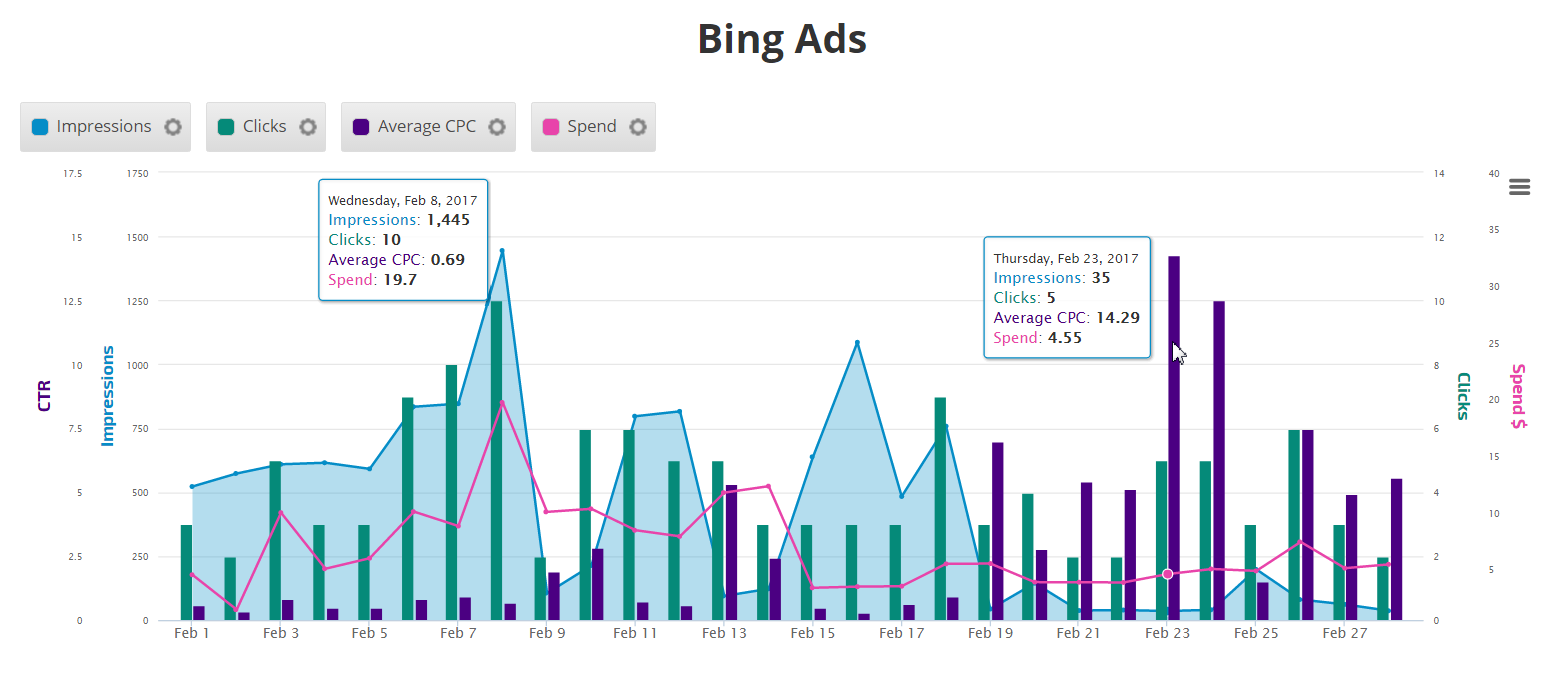
Task: Click the purple Average CPC bar on Feb 24
Action: point(1219,460)
